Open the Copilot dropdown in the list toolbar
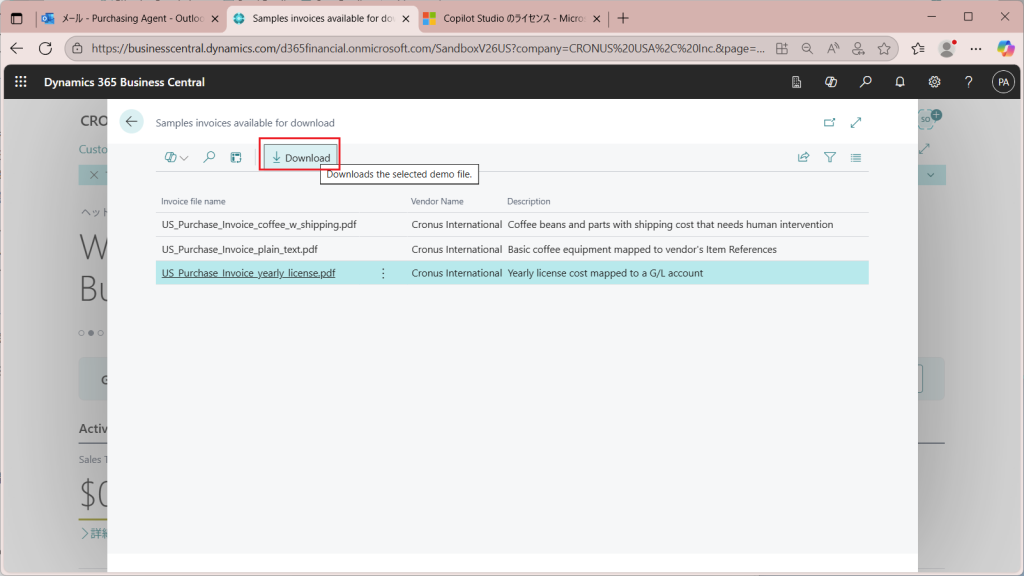The width and height of the screenshot is (1024, 576). [176, 157]
